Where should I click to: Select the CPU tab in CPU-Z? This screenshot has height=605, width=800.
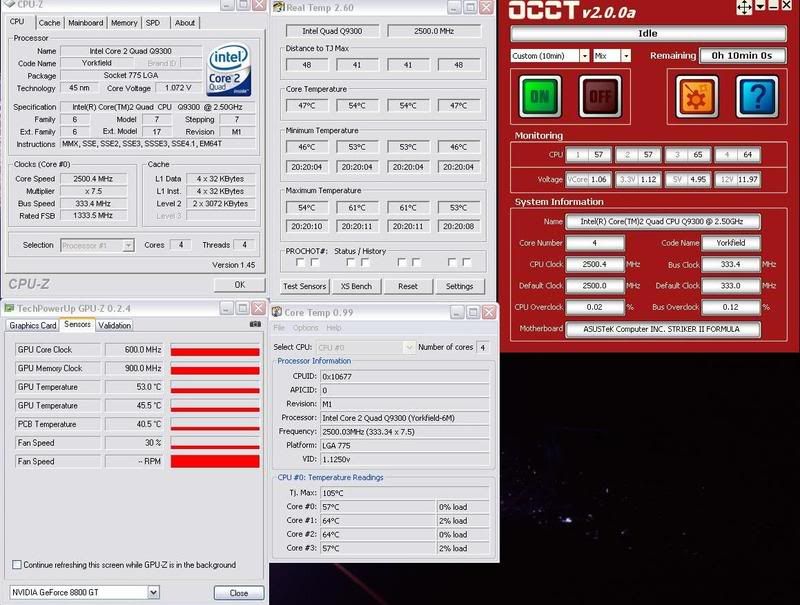coord(17,21)
